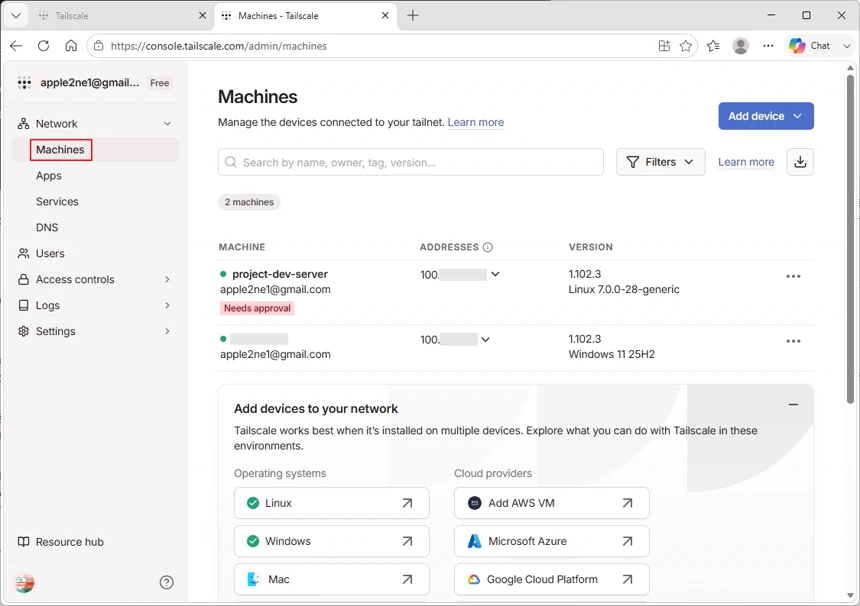Expand addresses for Windows 11 machine
Image resolution: width=860 pixels, height=606 pixels.
click(x=485, y=339)
